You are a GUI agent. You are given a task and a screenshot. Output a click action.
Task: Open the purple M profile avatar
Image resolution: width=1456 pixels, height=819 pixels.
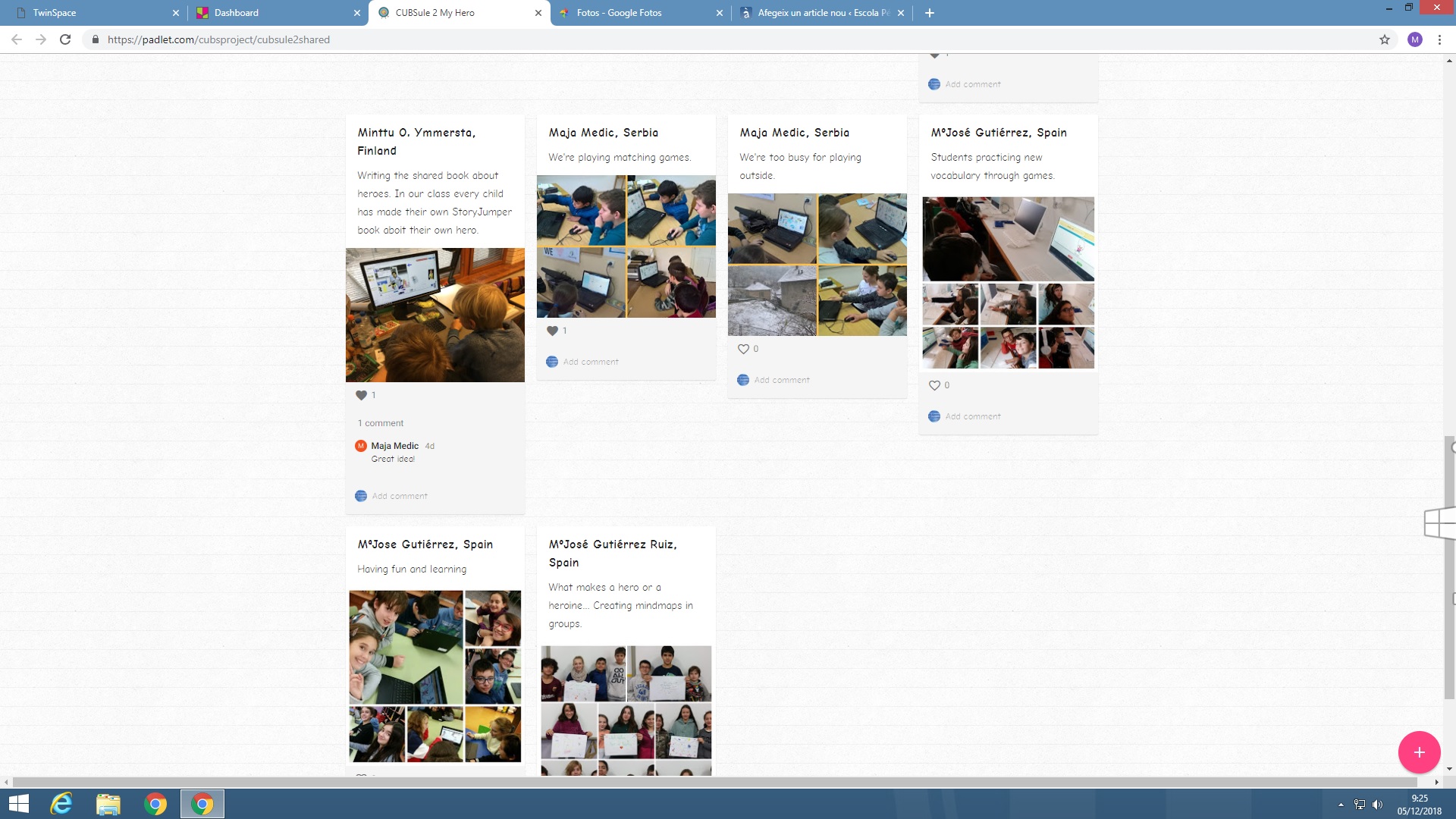pos(1414,39)
